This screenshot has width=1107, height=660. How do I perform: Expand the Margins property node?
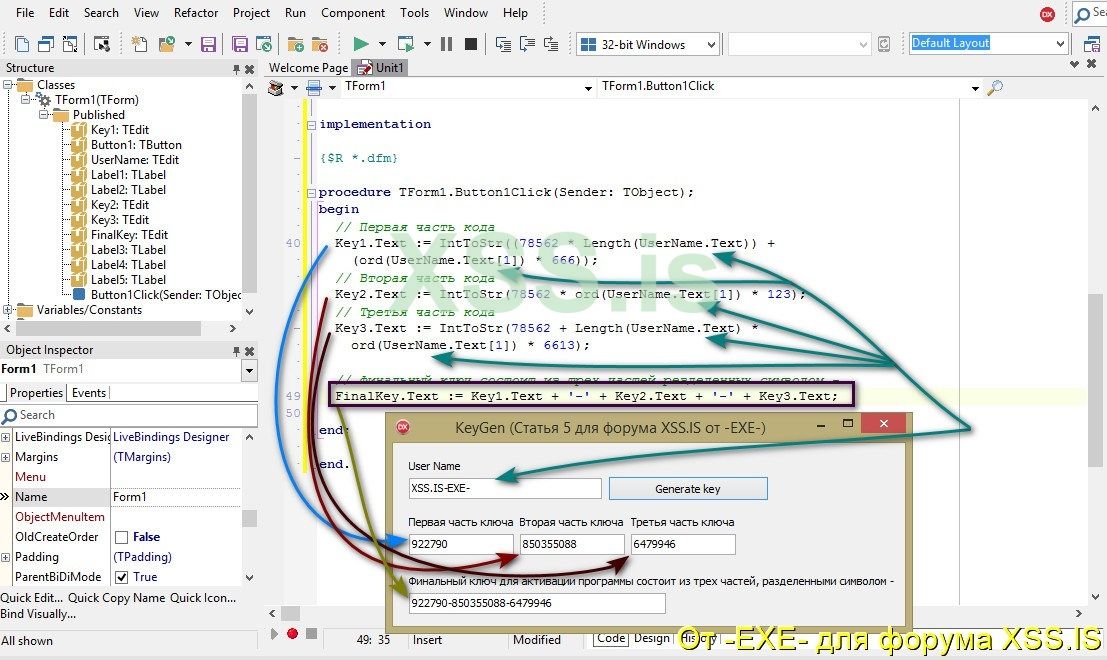6,457
